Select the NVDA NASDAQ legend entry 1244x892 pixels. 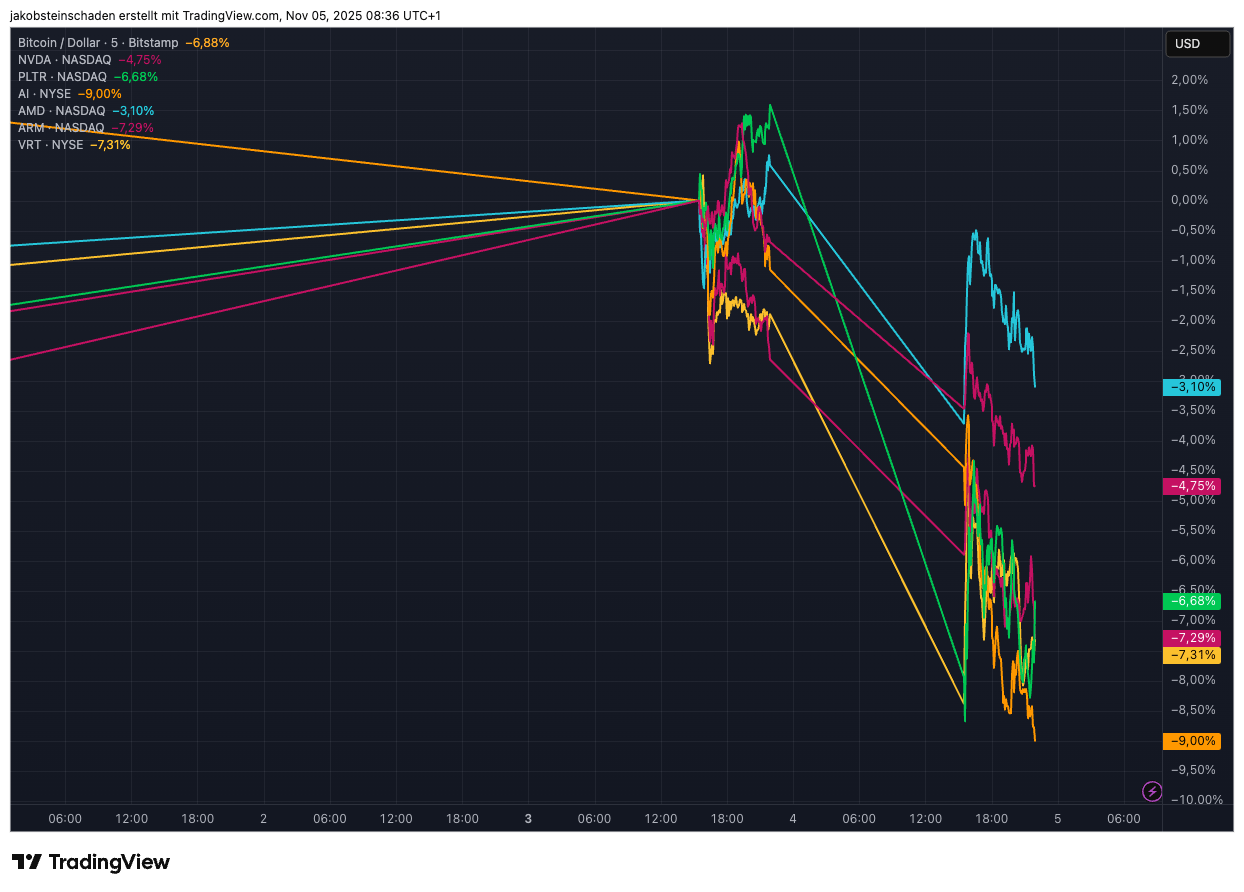click(x=64, y=60)
